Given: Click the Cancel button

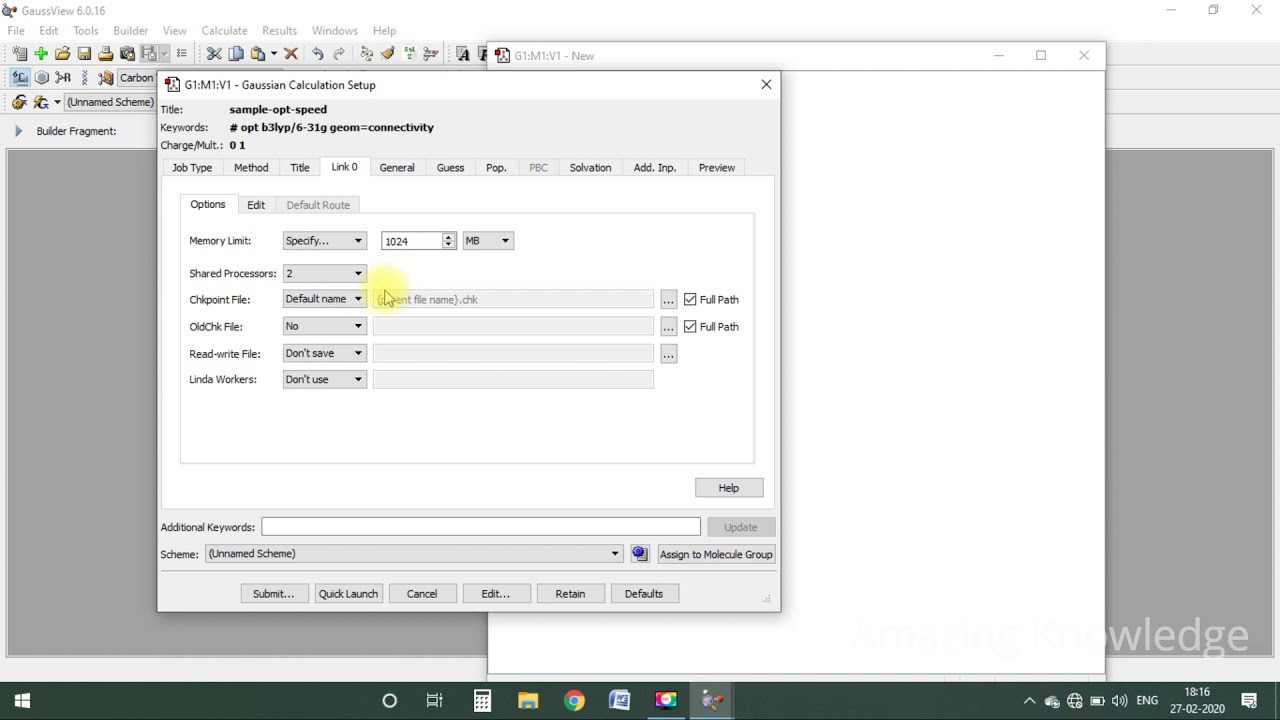Looking at the screenshot, I should 422,594.
